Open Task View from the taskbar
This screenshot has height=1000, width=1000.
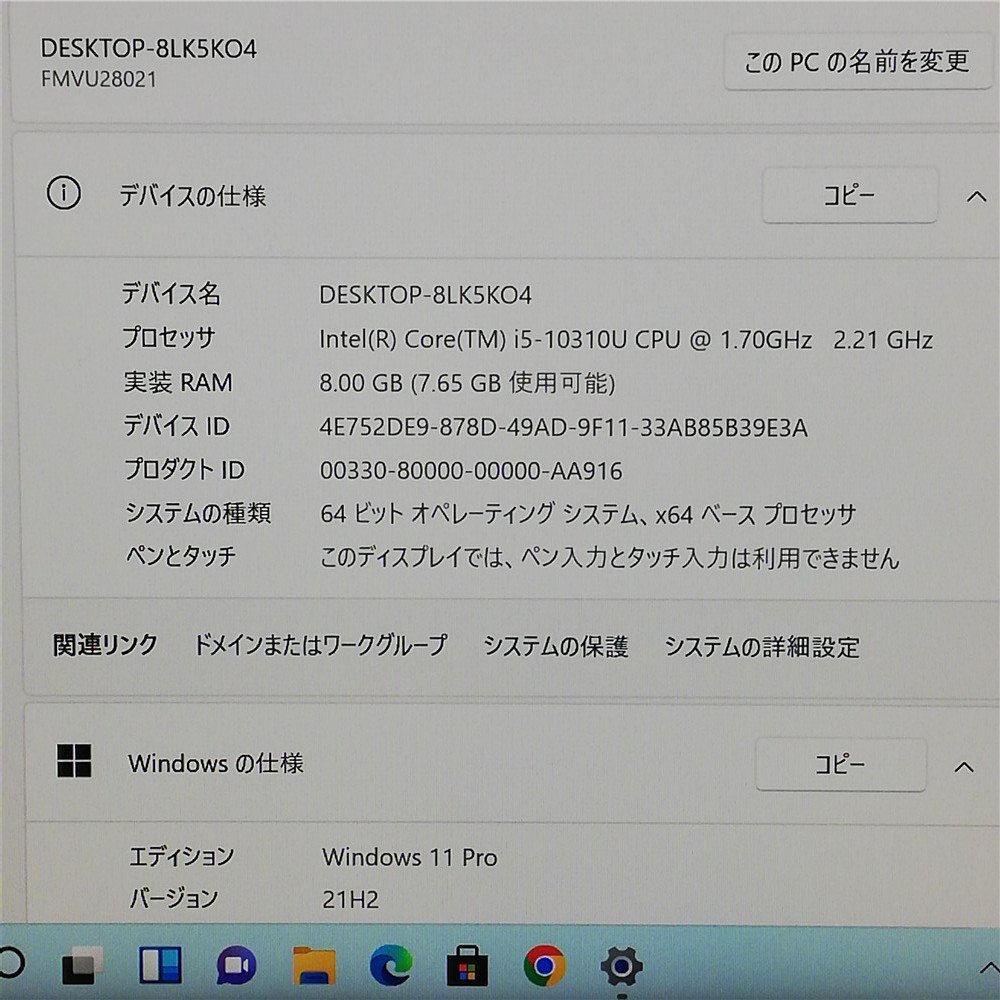(x=82, y=966)
